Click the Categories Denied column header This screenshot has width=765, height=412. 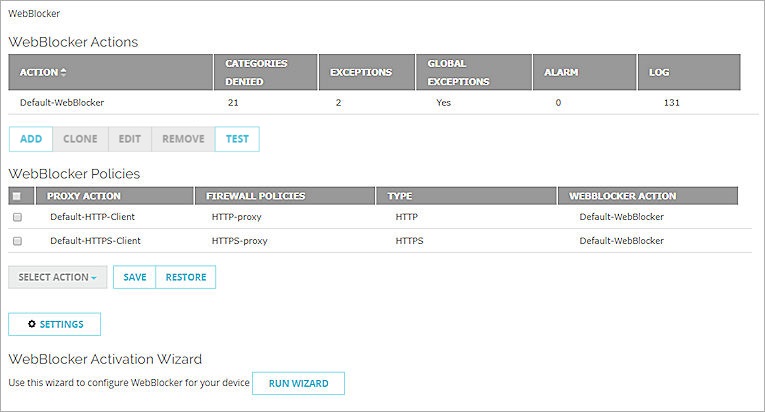[x=257, y=72]
